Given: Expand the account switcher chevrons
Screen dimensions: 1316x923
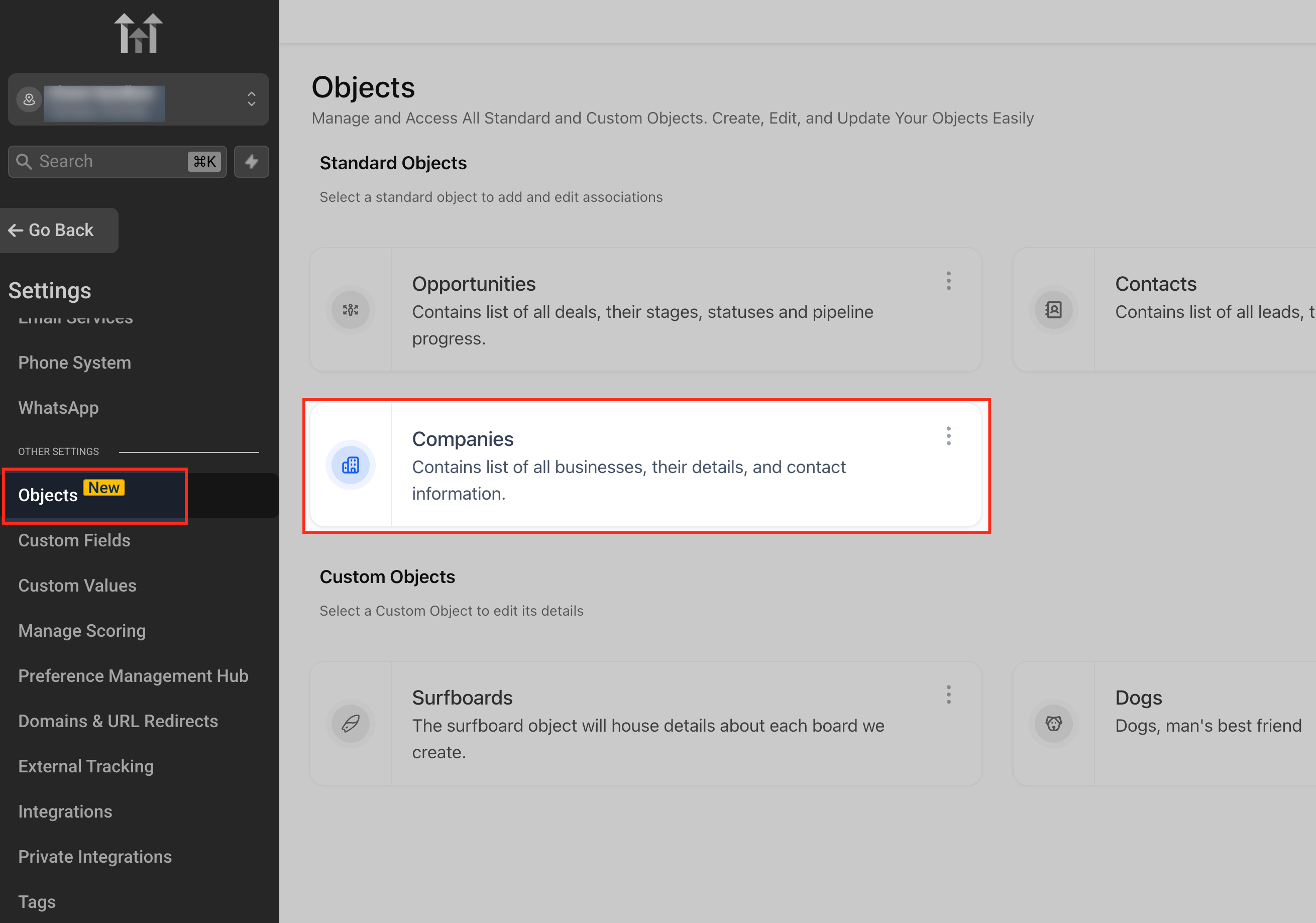Looking at the screenshot, I should pyautogui.click(x=251, y=99).
